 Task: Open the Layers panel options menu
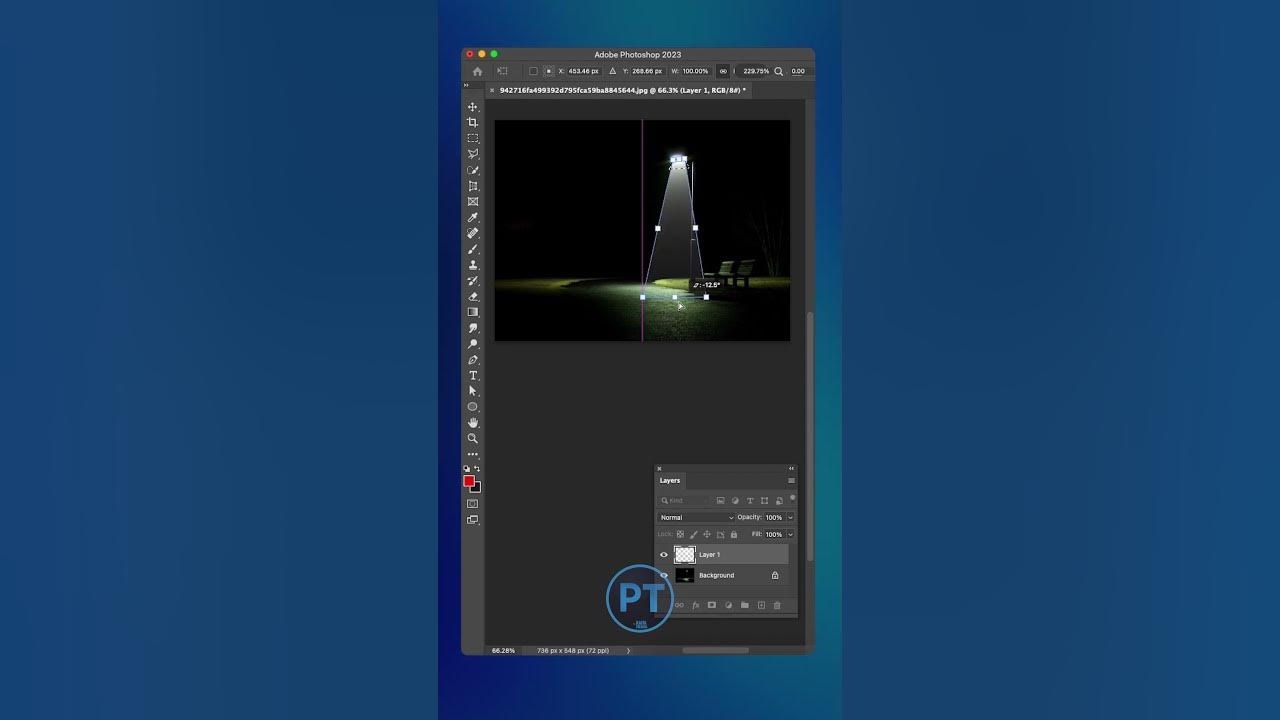coord(791,480)
